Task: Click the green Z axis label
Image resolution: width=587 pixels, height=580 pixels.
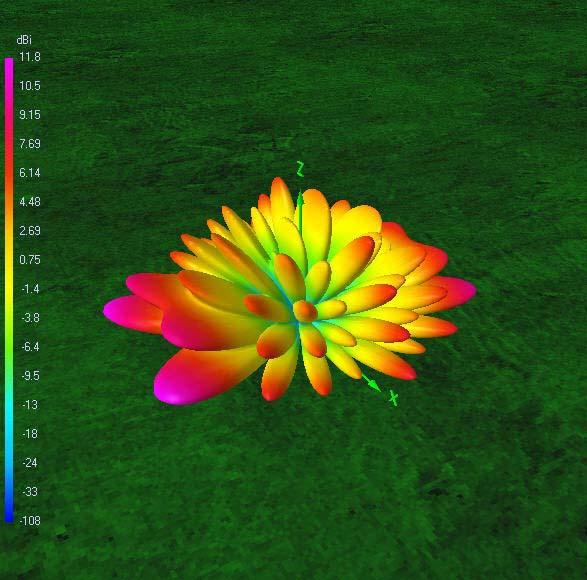Action: coord(300,168)
